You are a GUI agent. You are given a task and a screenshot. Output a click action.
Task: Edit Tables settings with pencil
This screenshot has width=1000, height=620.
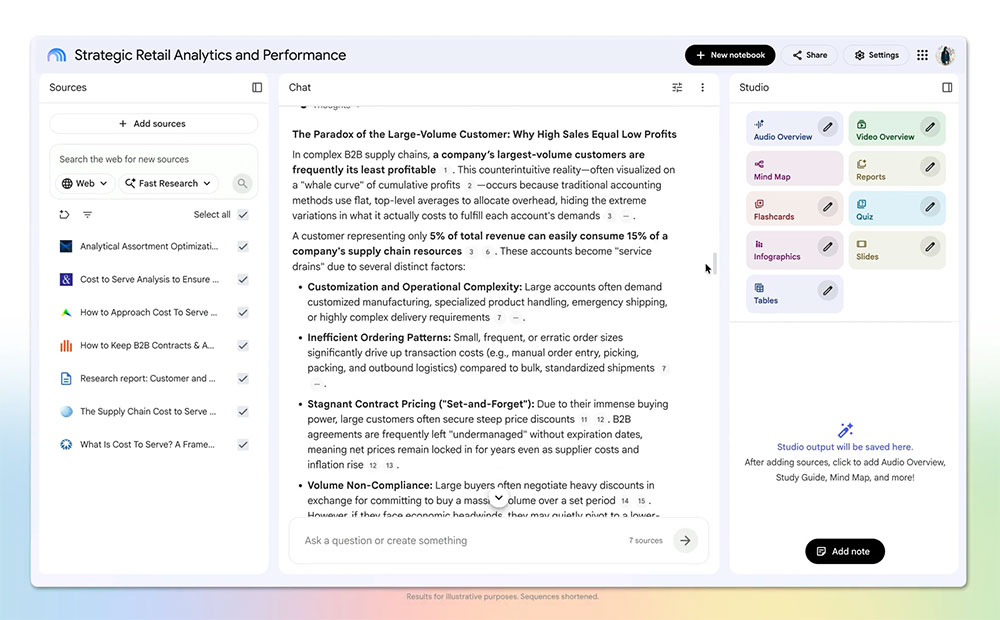pos(827,290)
